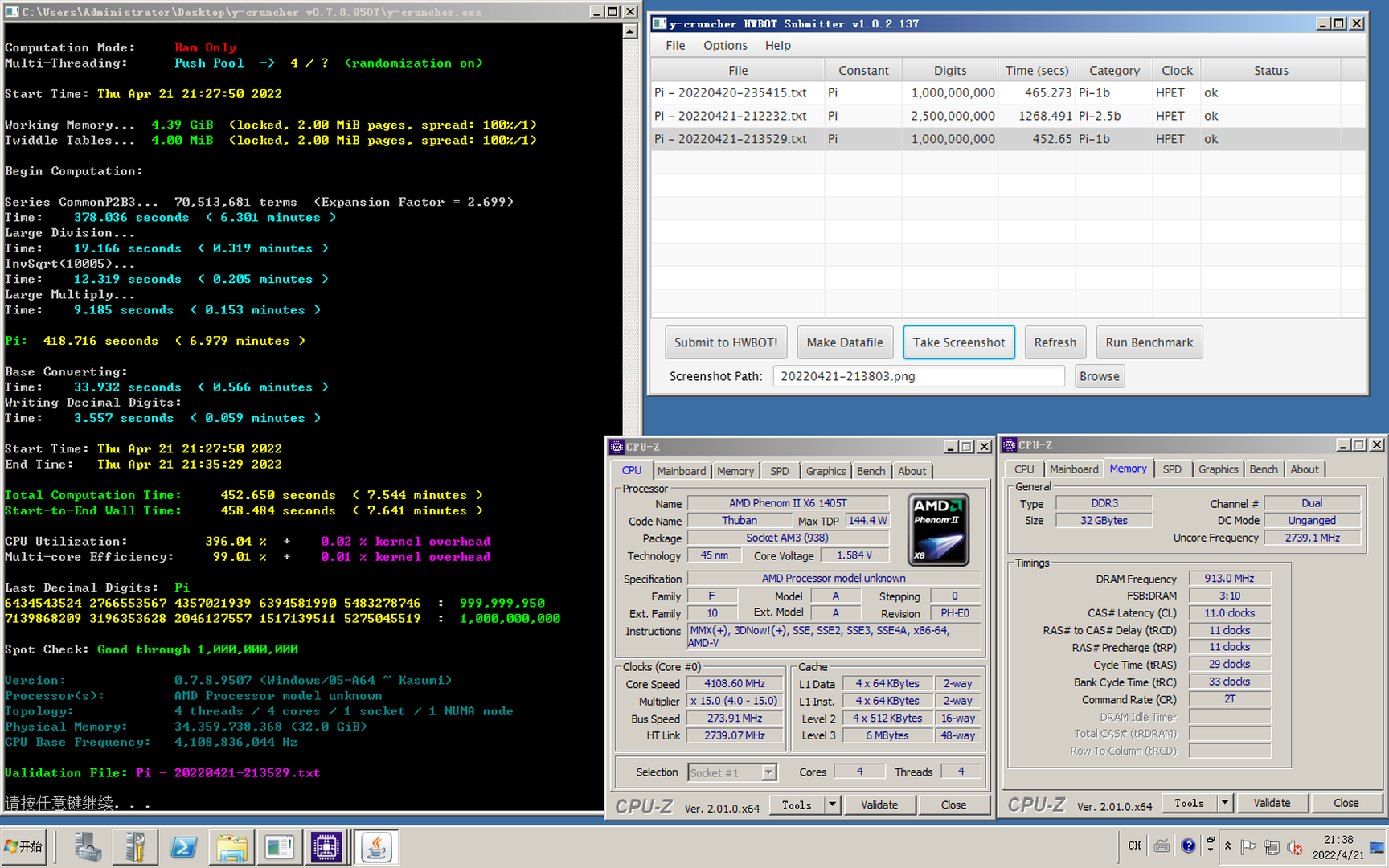Click the DRAM Frequency value 913.0 MHz
The width and height of the screenshot is (1389, 868).
pos(1229,579)
